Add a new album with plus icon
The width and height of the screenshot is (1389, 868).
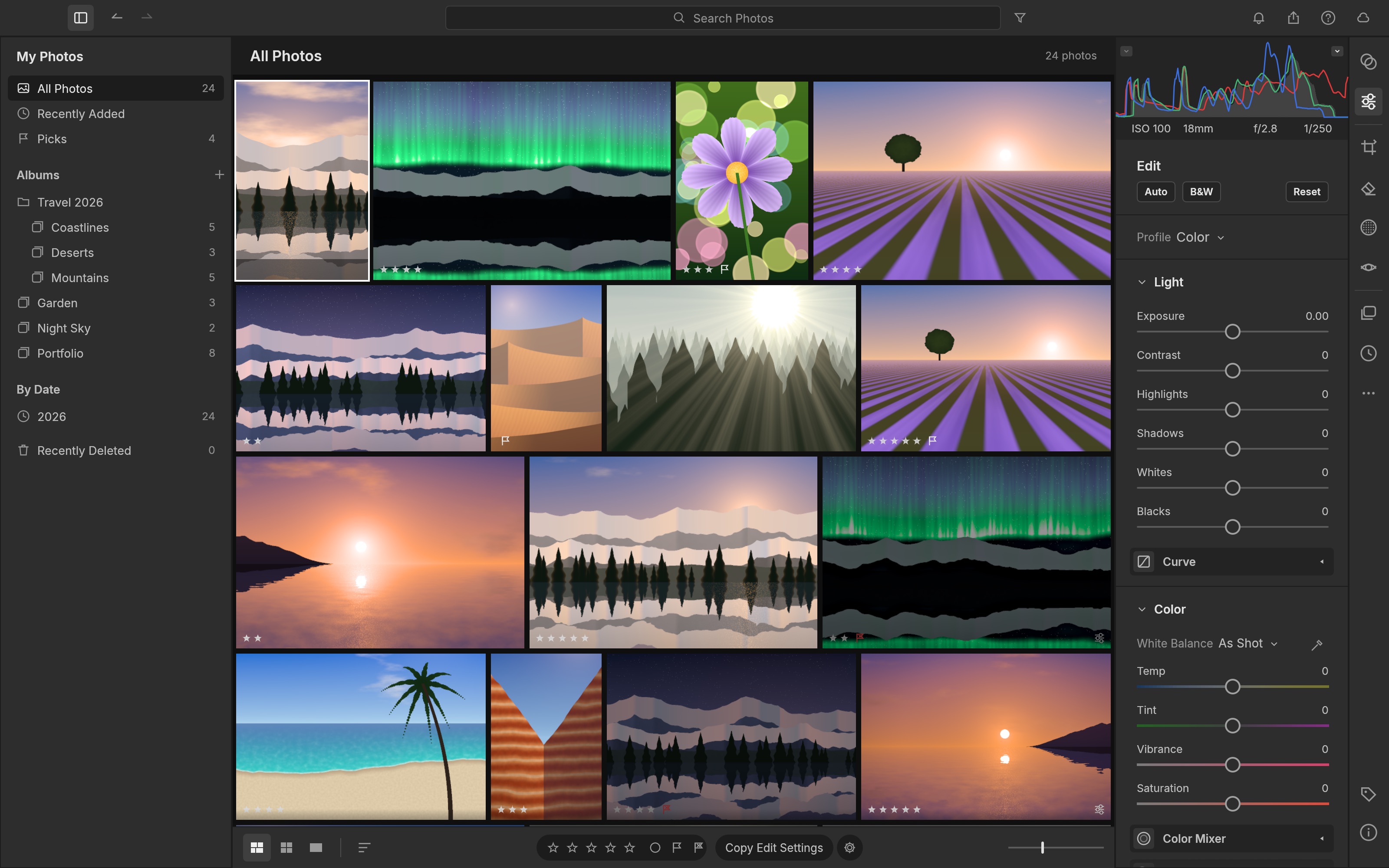[219, 174]
